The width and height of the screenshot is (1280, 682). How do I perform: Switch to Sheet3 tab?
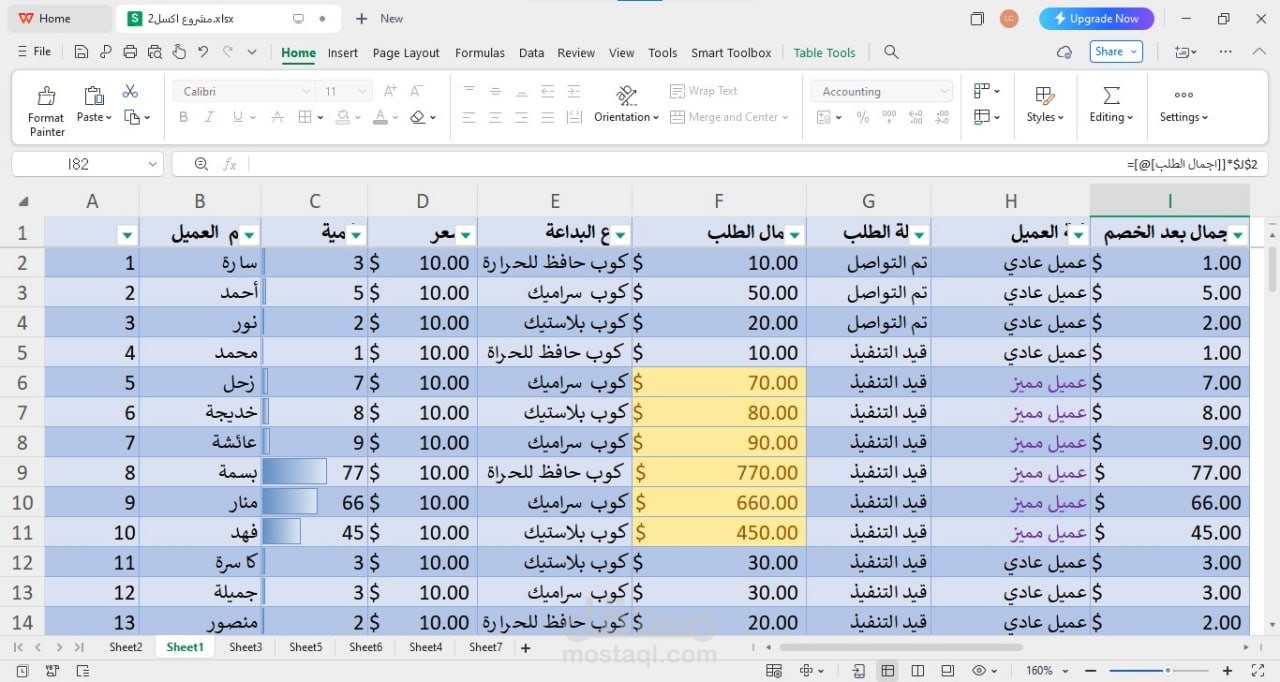(245, 647)
